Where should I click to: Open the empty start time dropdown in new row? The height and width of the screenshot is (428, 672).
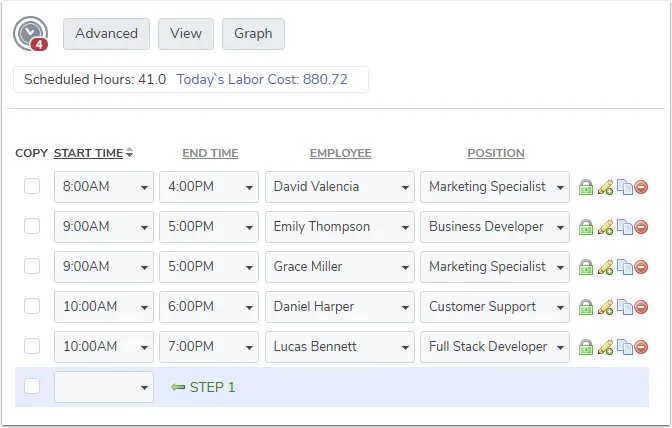pos(104,387)
